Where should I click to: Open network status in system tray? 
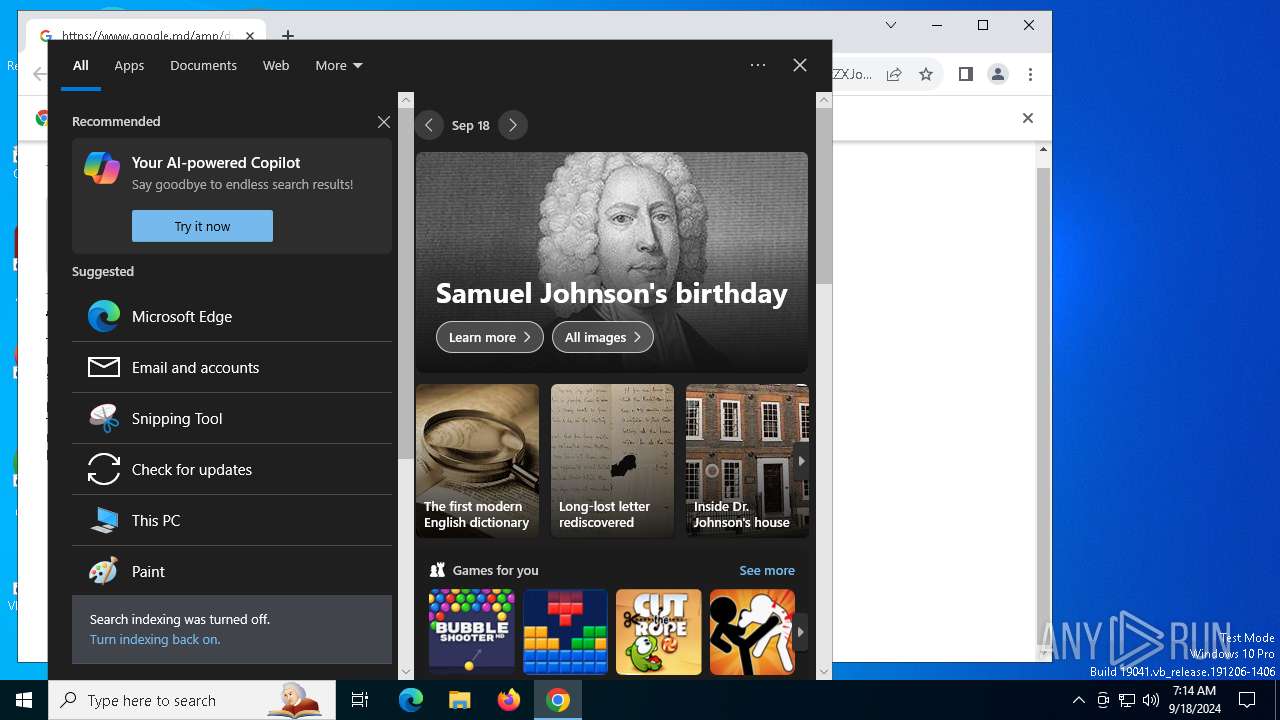pos(1127,700)
